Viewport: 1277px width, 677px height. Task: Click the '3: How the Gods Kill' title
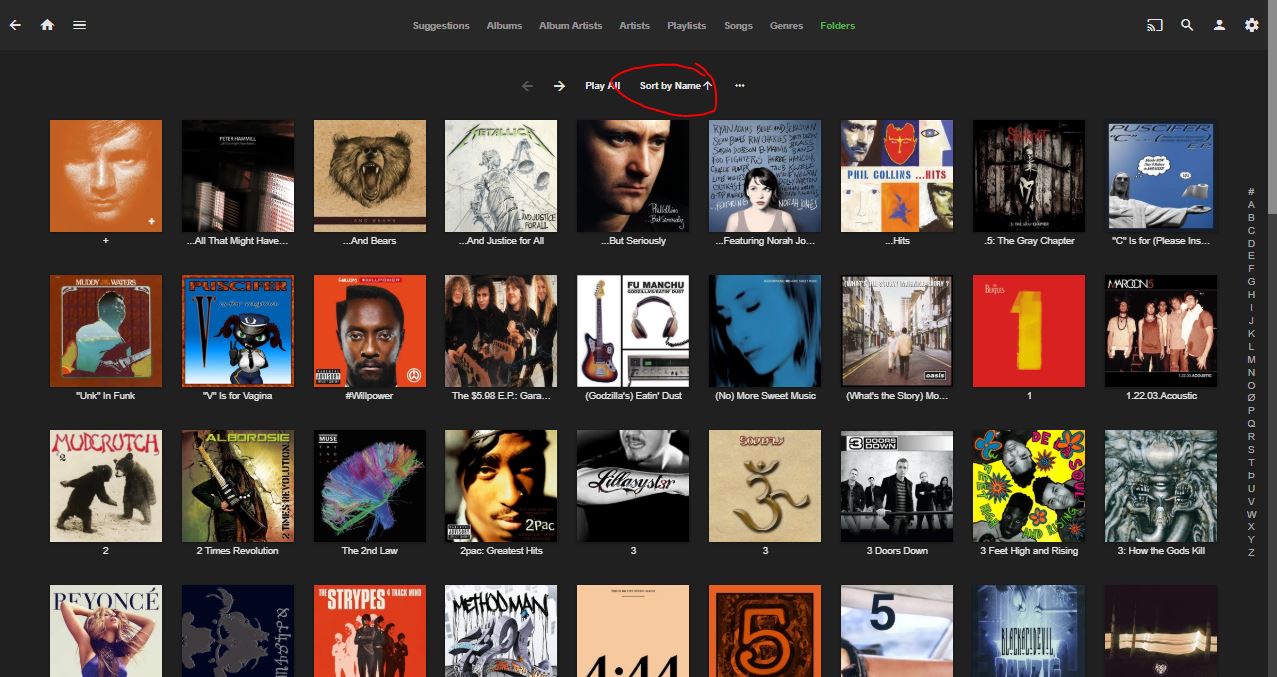point(1161,551)
